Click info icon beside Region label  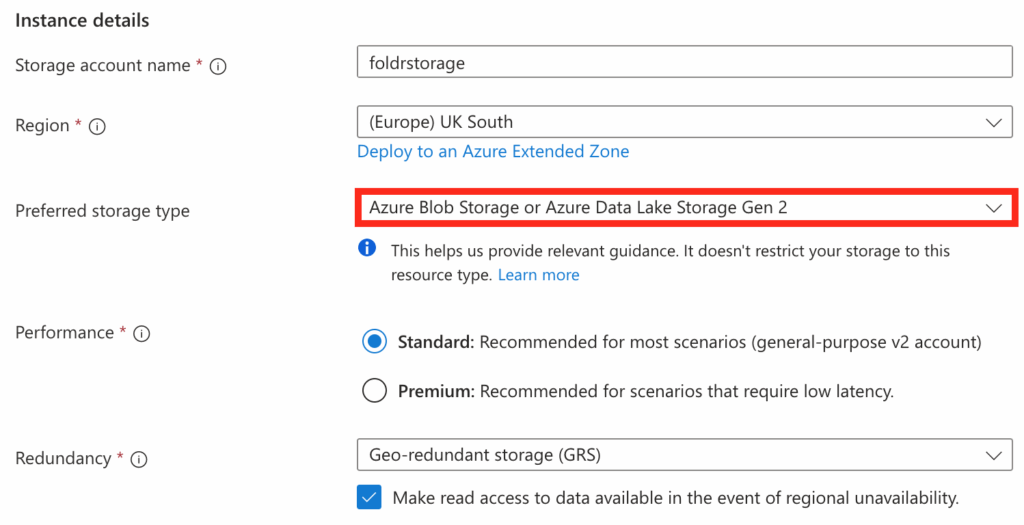(97, 126)
